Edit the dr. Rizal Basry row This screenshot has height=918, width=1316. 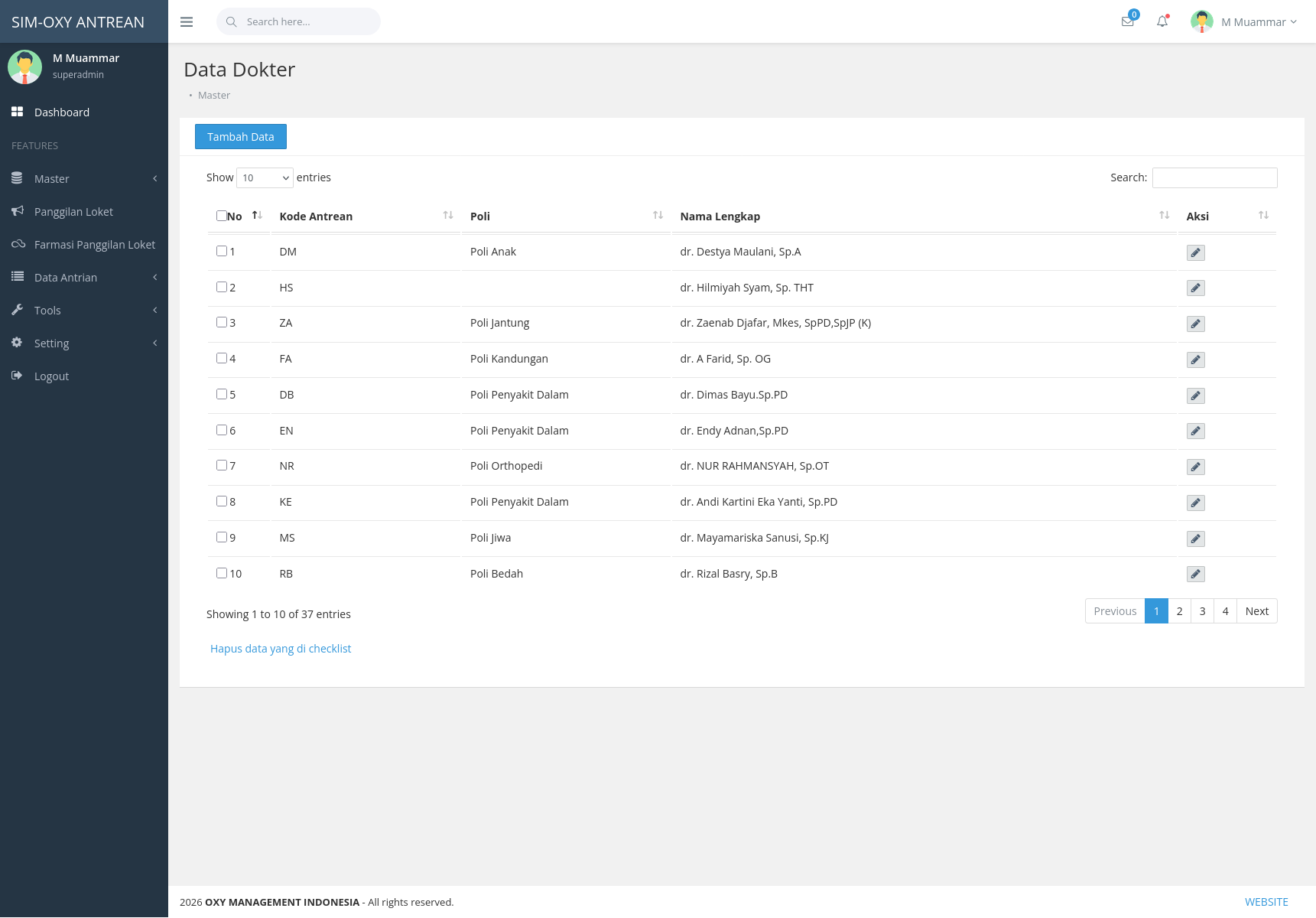coord(1196,575)
